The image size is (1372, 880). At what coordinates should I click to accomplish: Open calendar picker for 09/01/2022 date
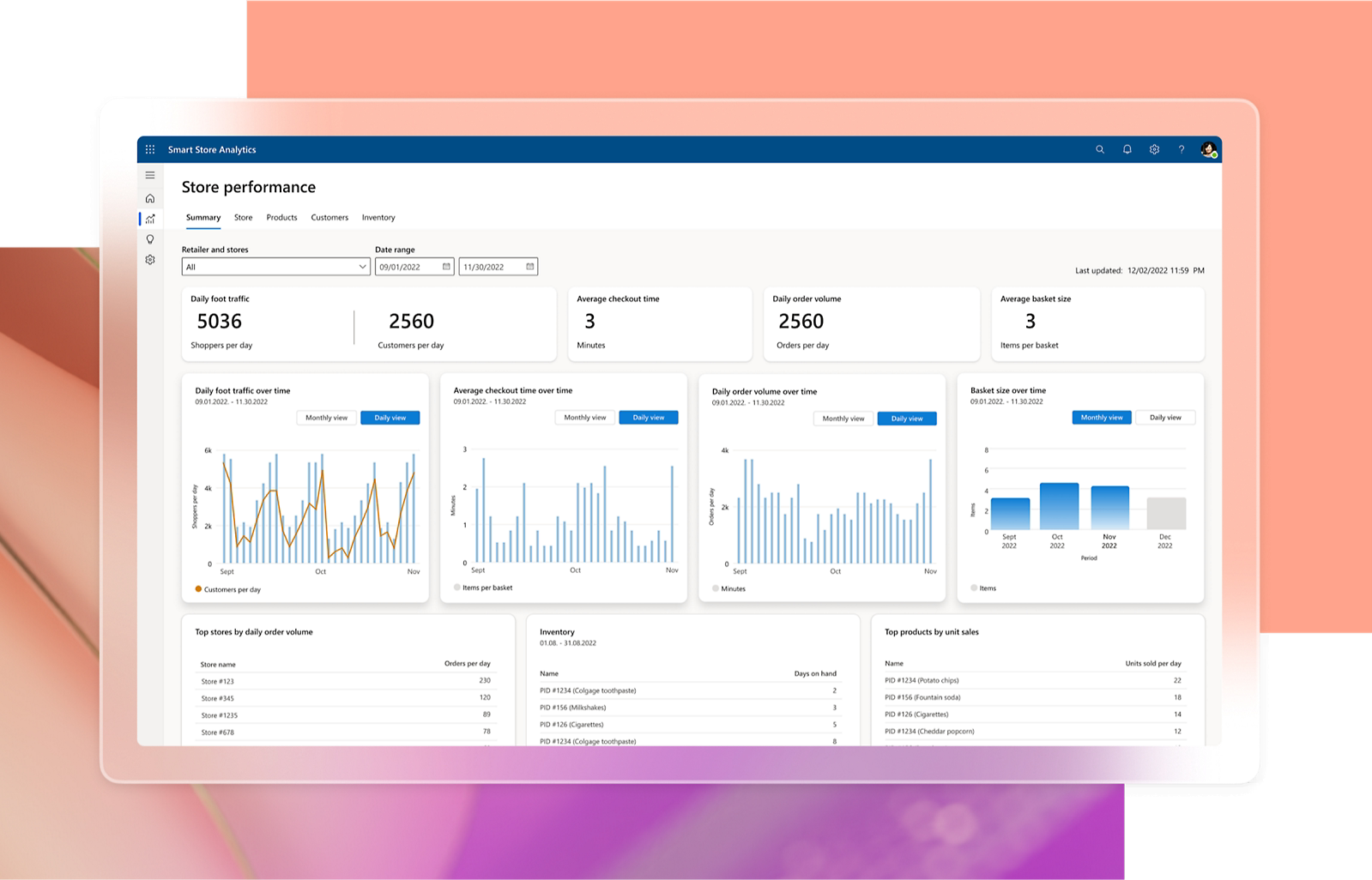pyautogui.click(x=446, y=267)
